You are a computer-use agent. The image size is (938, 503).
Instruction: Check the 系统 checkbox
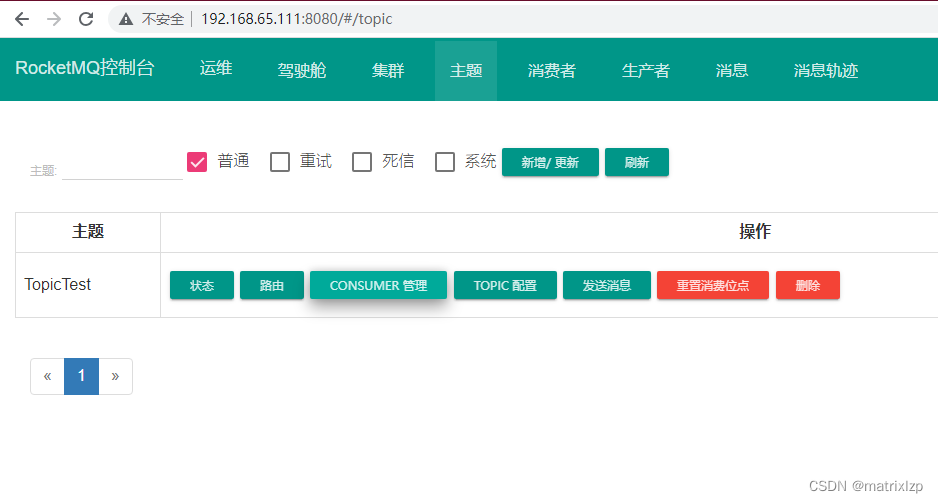(444, 162)
